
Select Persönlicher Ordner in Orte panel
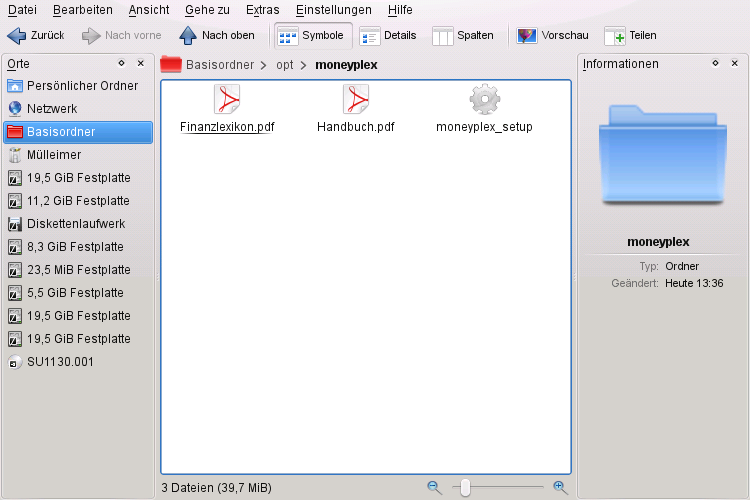78,86
